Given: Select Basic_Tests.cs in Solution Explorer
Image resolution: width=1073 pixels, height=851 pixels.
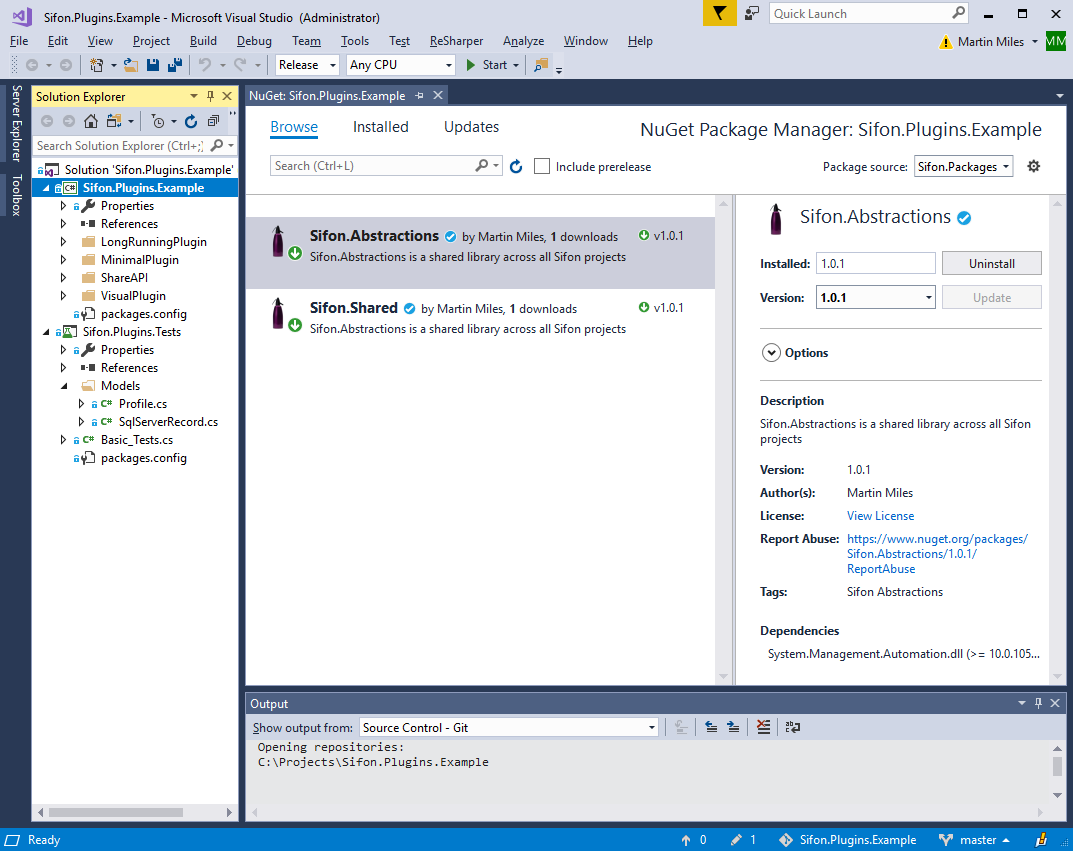Looking at the screenshot, I should 137,440.
